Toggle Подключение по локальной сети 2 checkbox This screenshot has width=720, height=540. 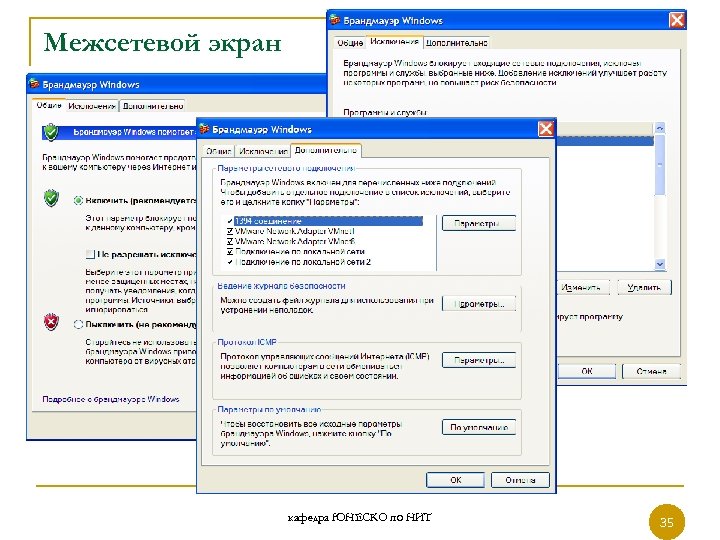230,262
